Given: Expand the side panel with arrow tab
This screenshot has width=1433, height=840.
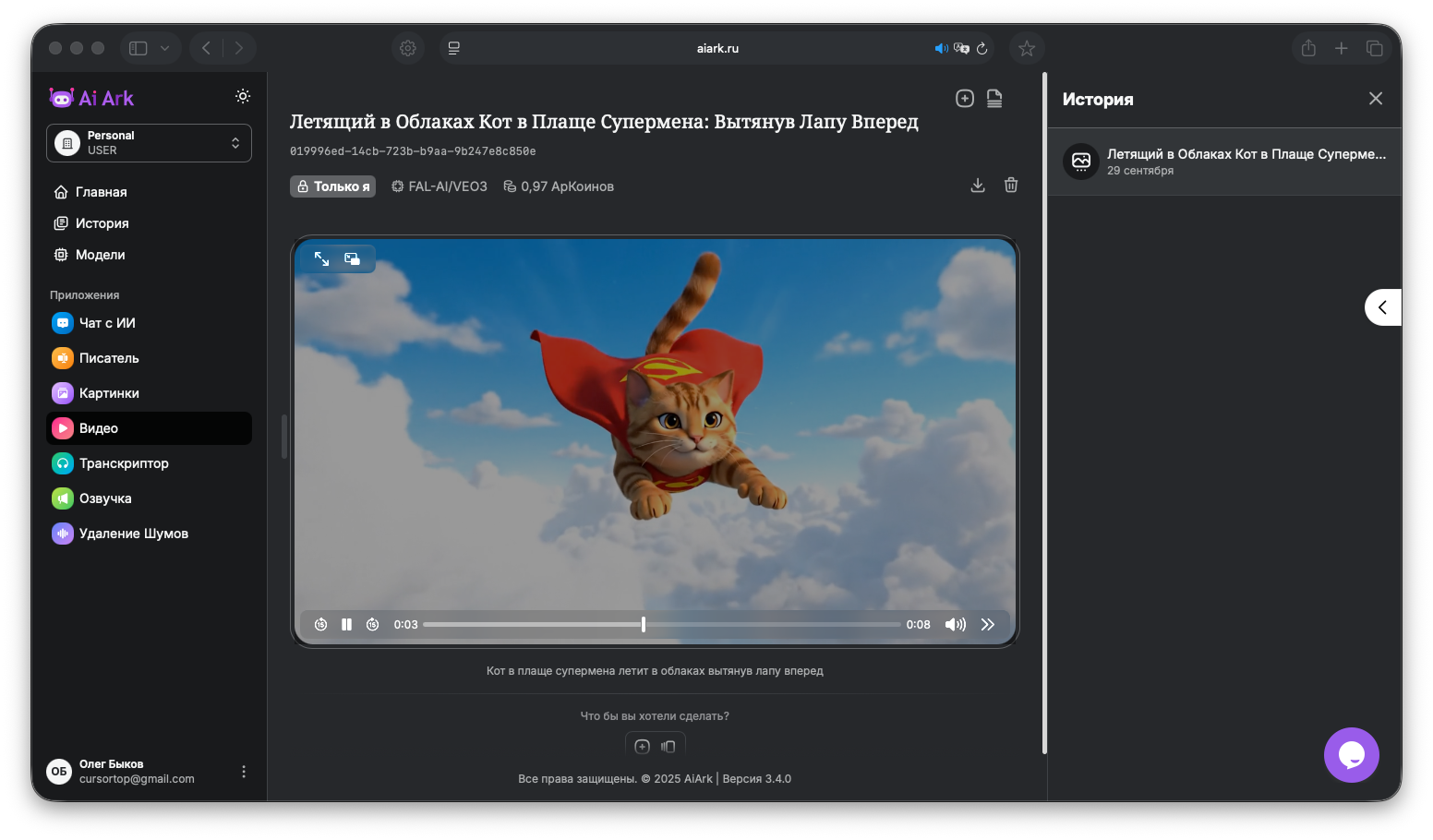Looking at the screenshot, I should (x=1382, y=307).
